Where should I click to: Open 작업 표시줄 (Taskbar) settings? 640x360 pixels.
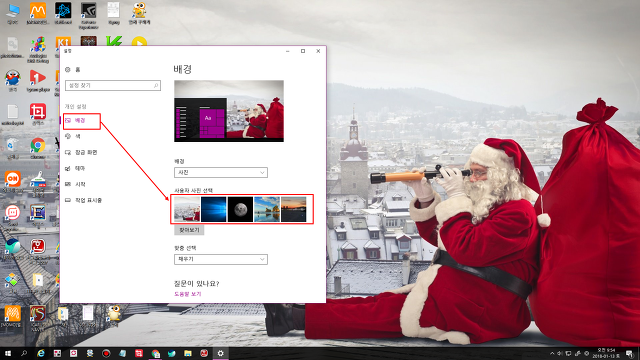(83, 200)
